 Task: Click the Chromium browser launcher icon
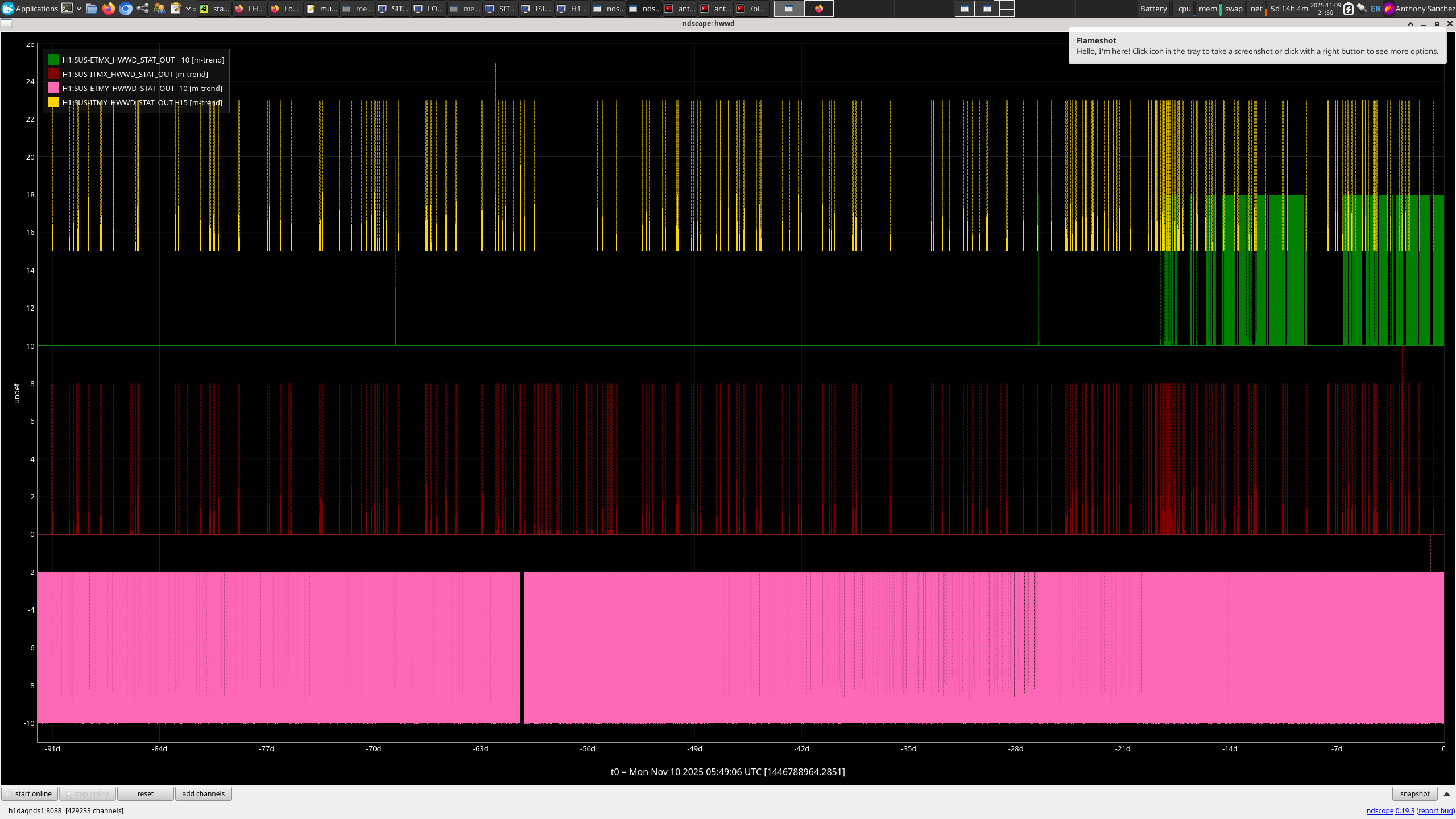126,9
